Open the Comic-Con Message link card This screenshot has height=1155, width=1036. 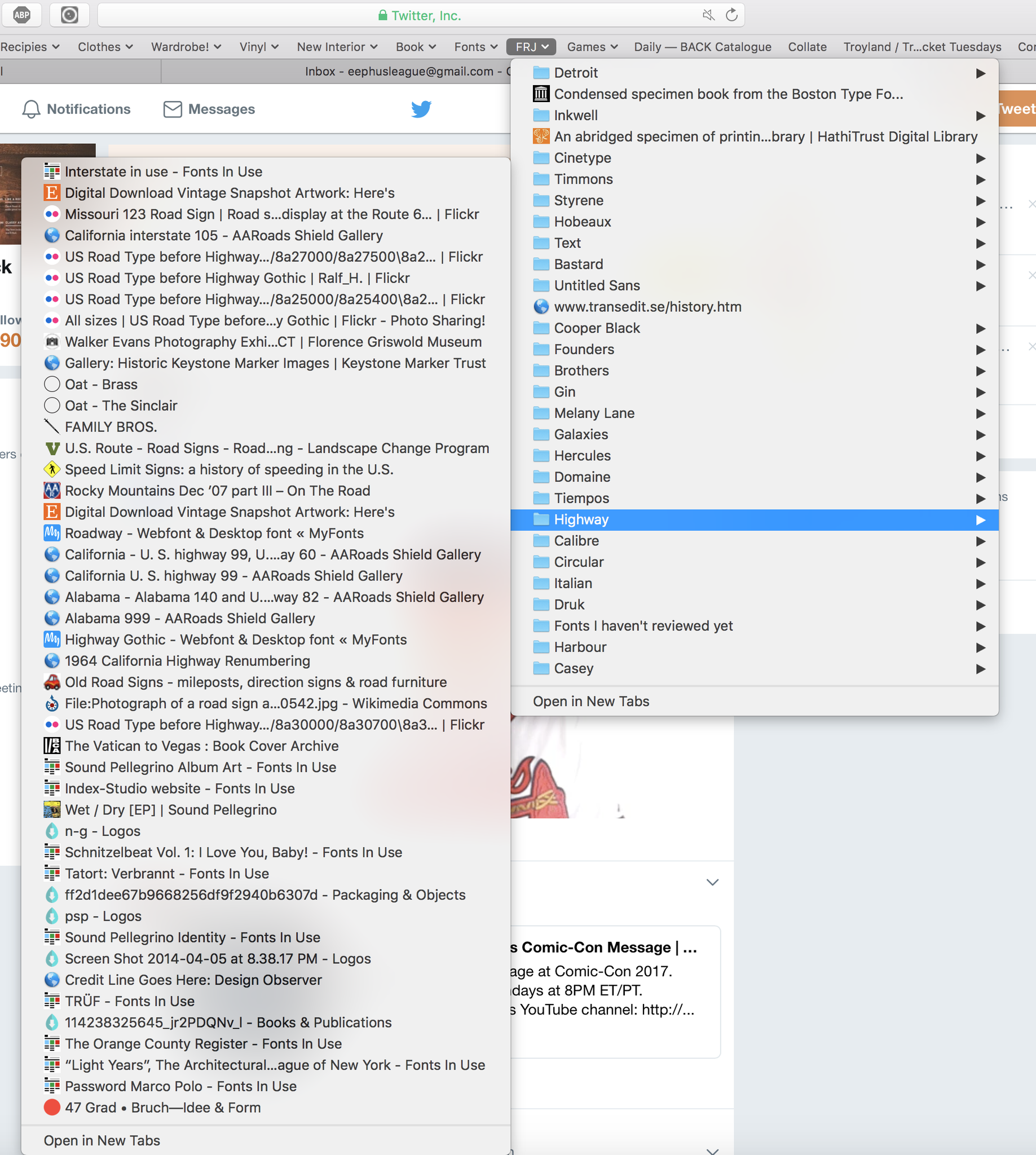pyautogui.click(x=615, y=991)
